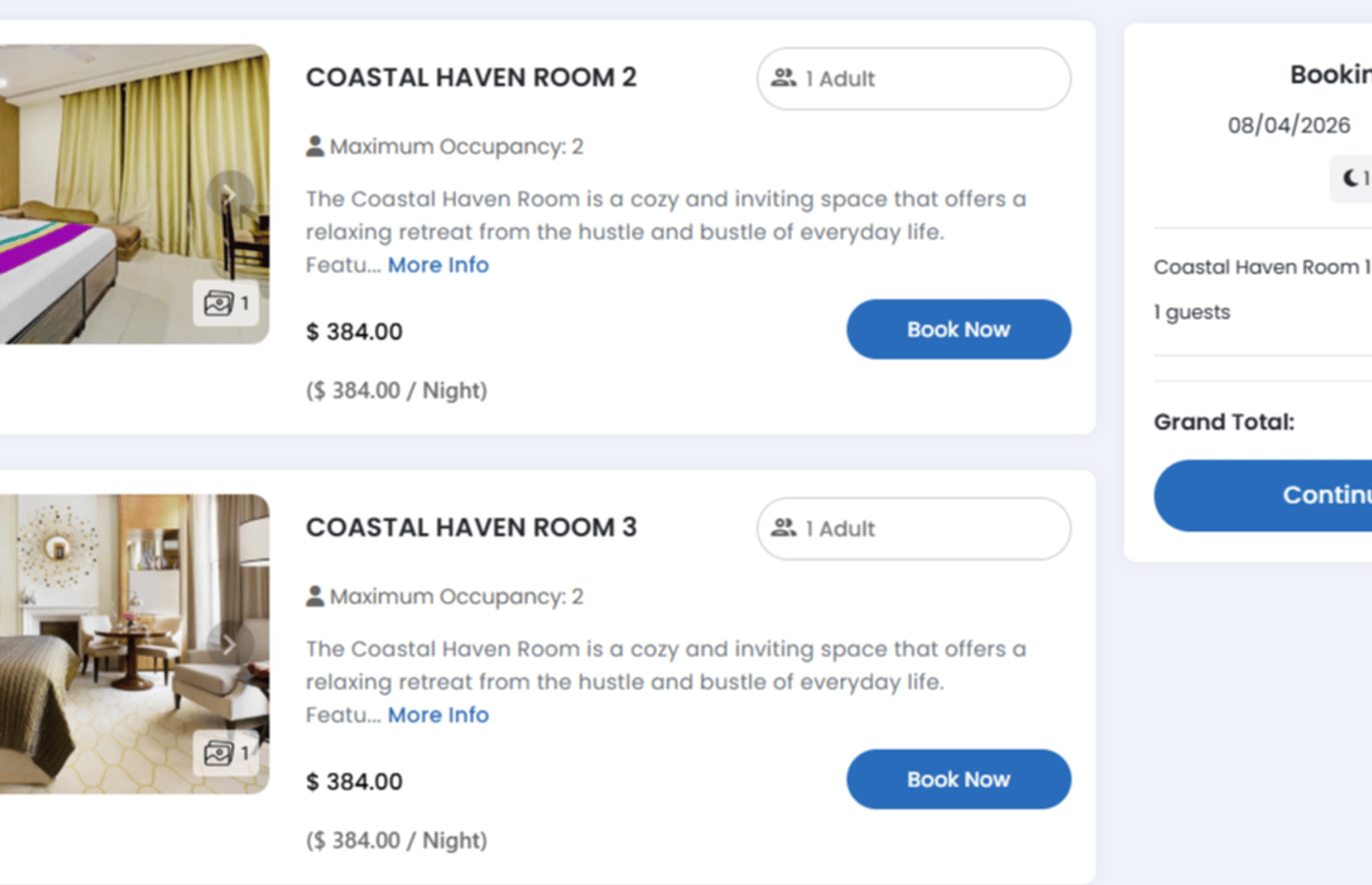
Task: Open gallery icon on Room 3 photo
Action: point(226,753)
